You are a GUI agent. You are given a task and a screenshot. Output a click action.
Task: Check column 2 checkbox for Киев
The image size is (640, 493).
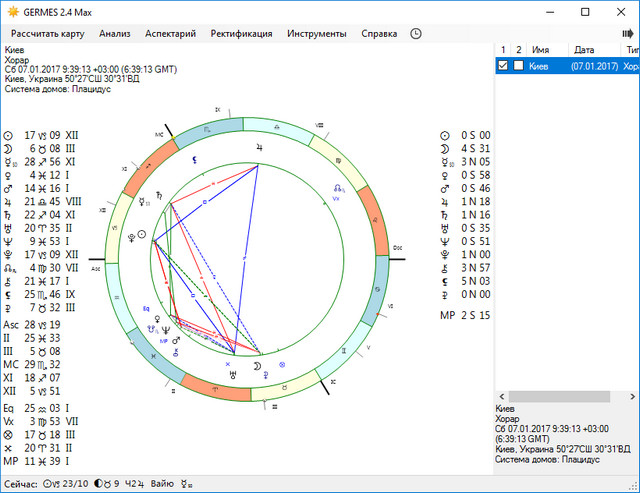pos(518,66)
